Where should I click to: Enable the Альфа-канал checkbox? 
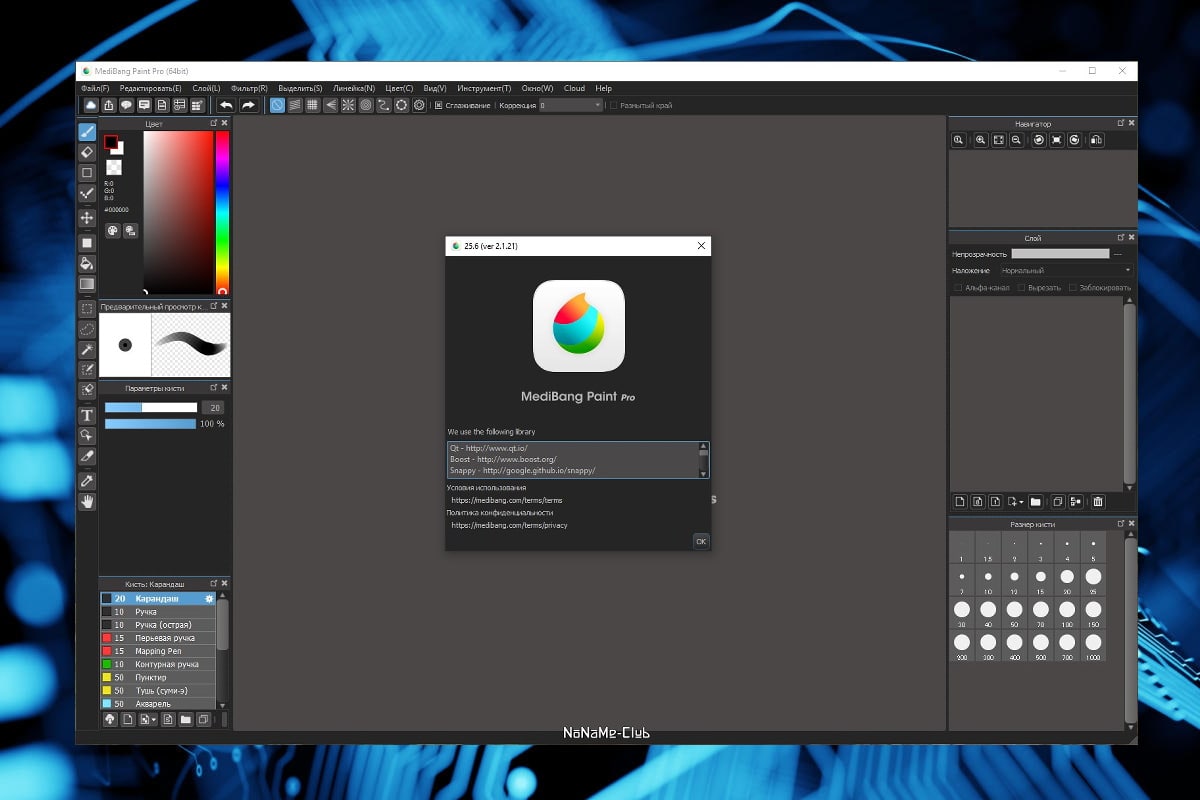[958, 288]
